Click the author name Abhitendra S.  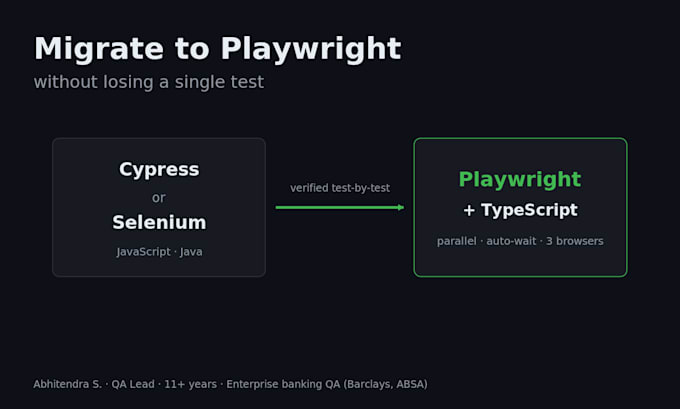point(68,384)
